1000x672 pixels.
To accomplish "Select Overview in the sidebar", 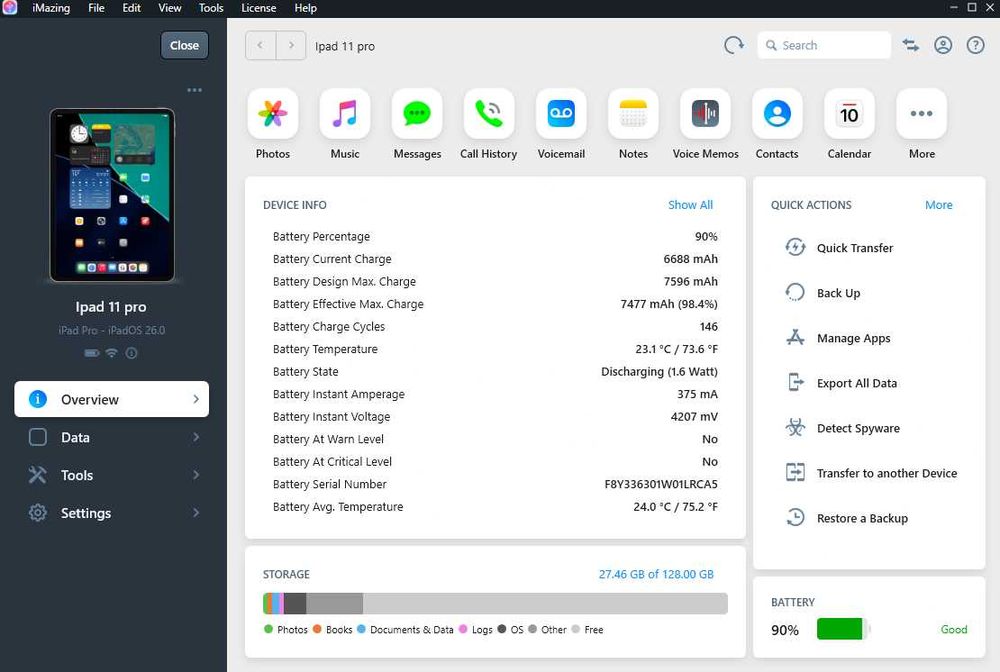I will (x=112, y=399).
